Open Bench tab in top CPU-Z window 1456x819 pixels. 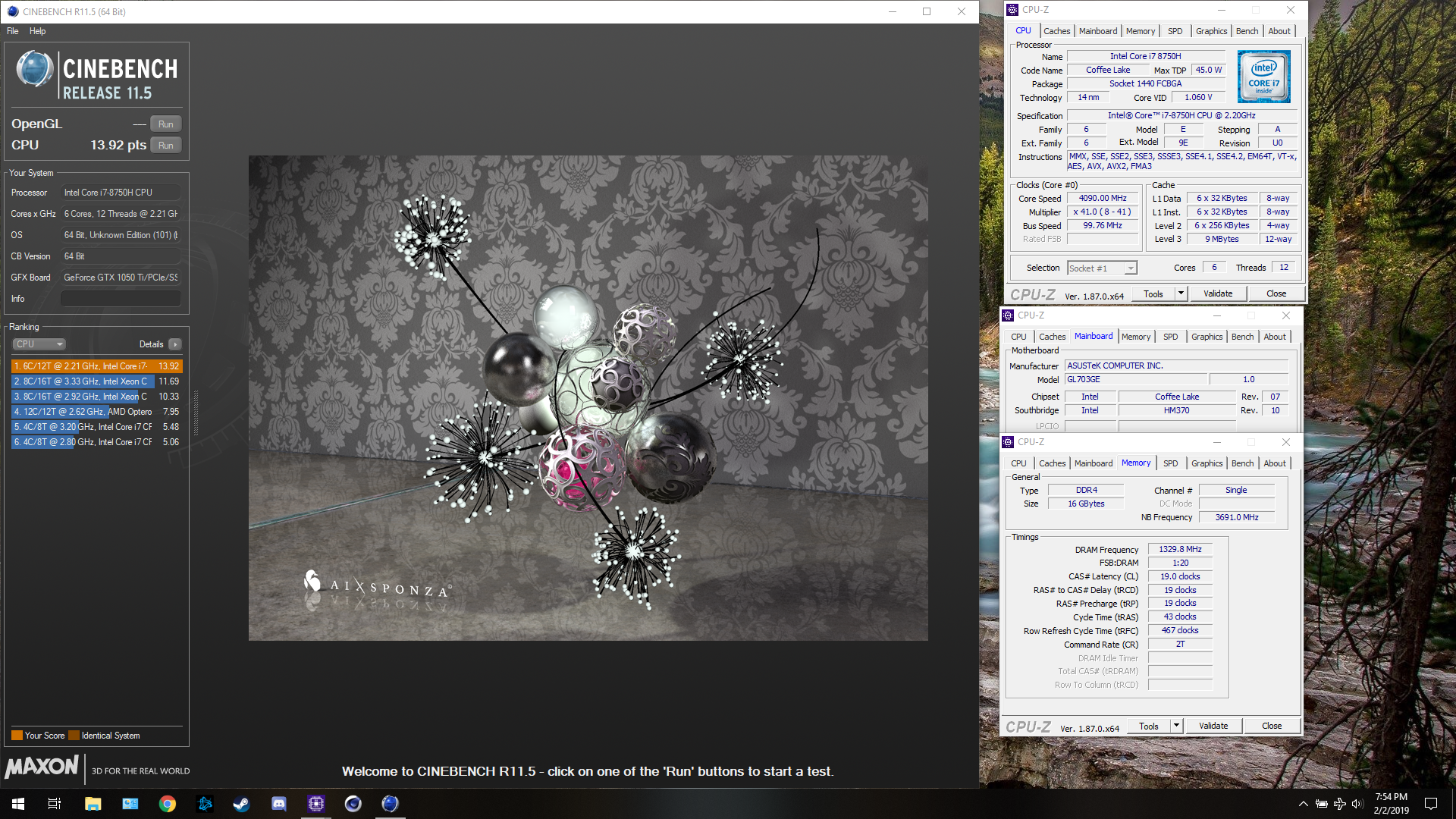pos(1247,31)
